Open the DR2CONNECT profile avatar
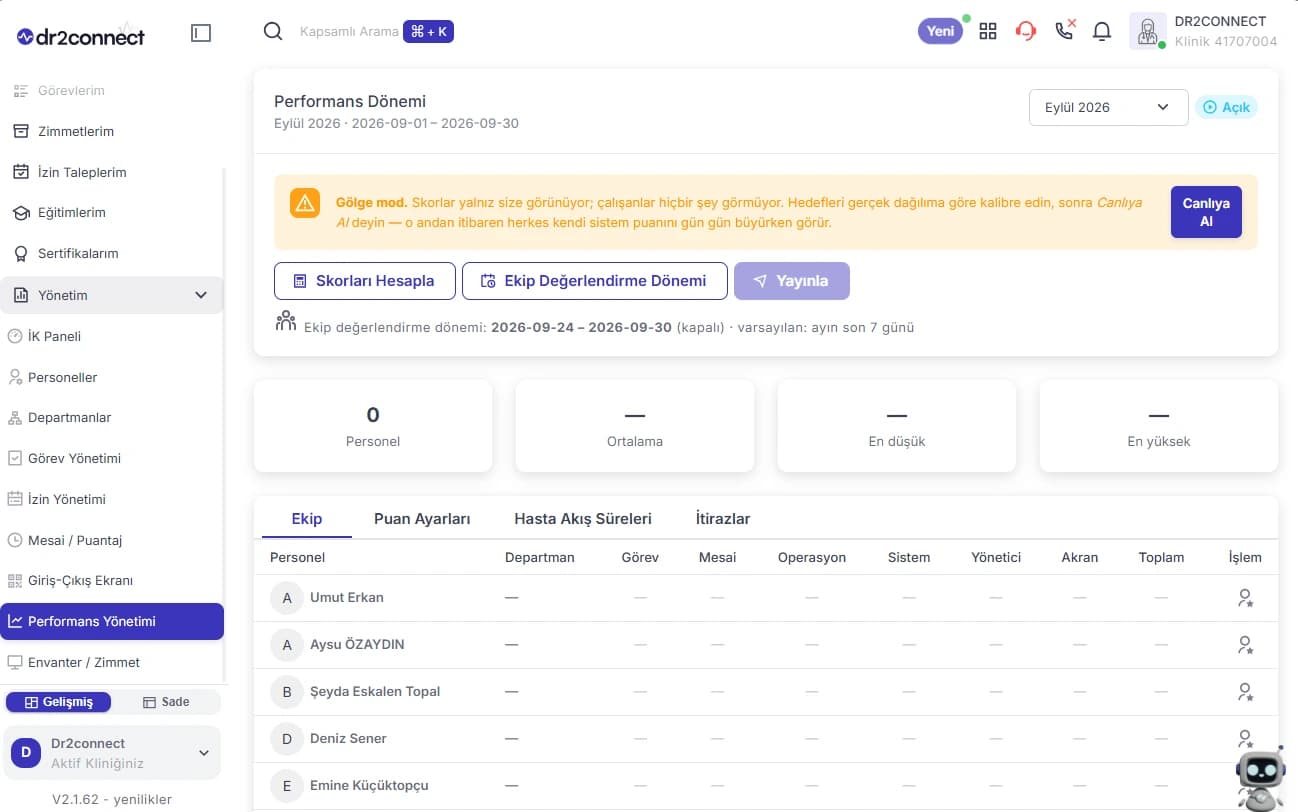 pos(1147,31)
